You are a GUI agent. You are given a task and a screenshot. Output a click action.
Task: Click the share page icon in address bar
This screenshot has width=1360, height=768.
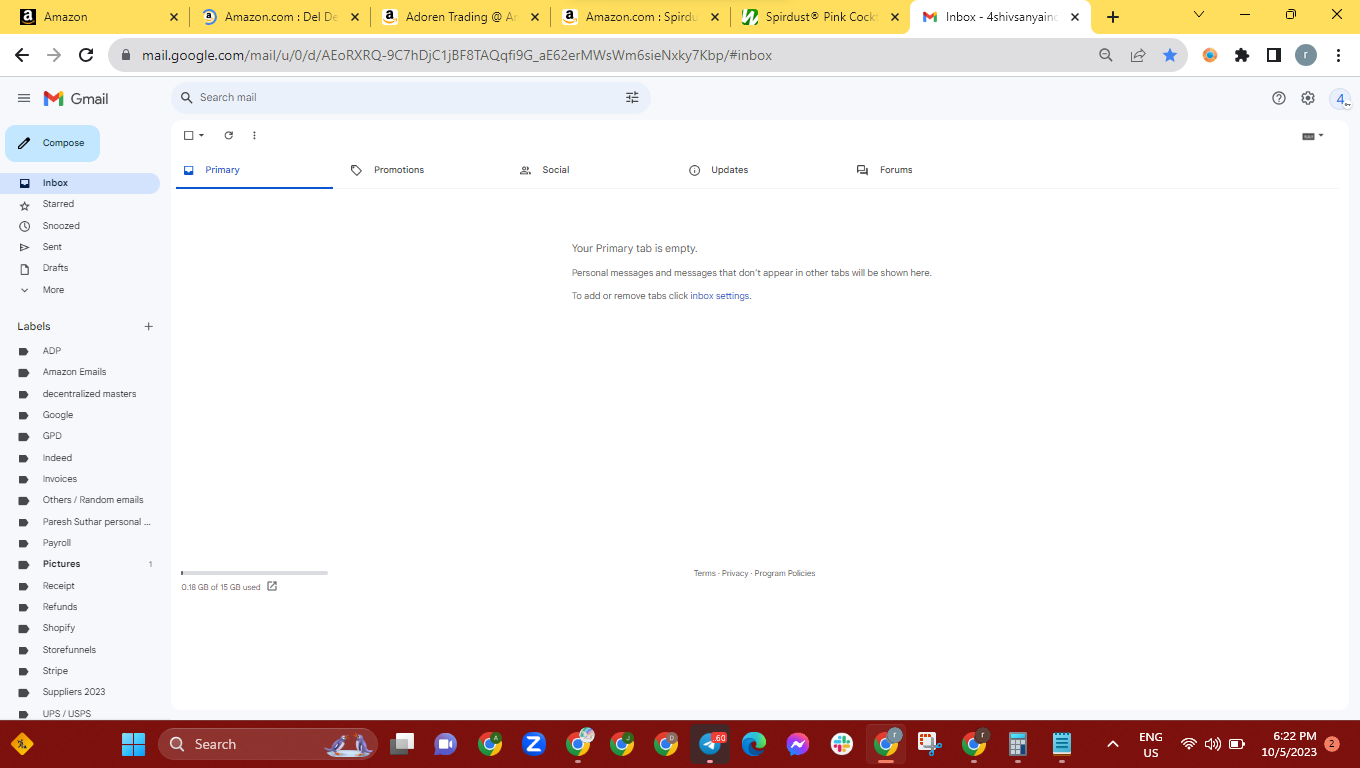click(x=1138, y=55)
